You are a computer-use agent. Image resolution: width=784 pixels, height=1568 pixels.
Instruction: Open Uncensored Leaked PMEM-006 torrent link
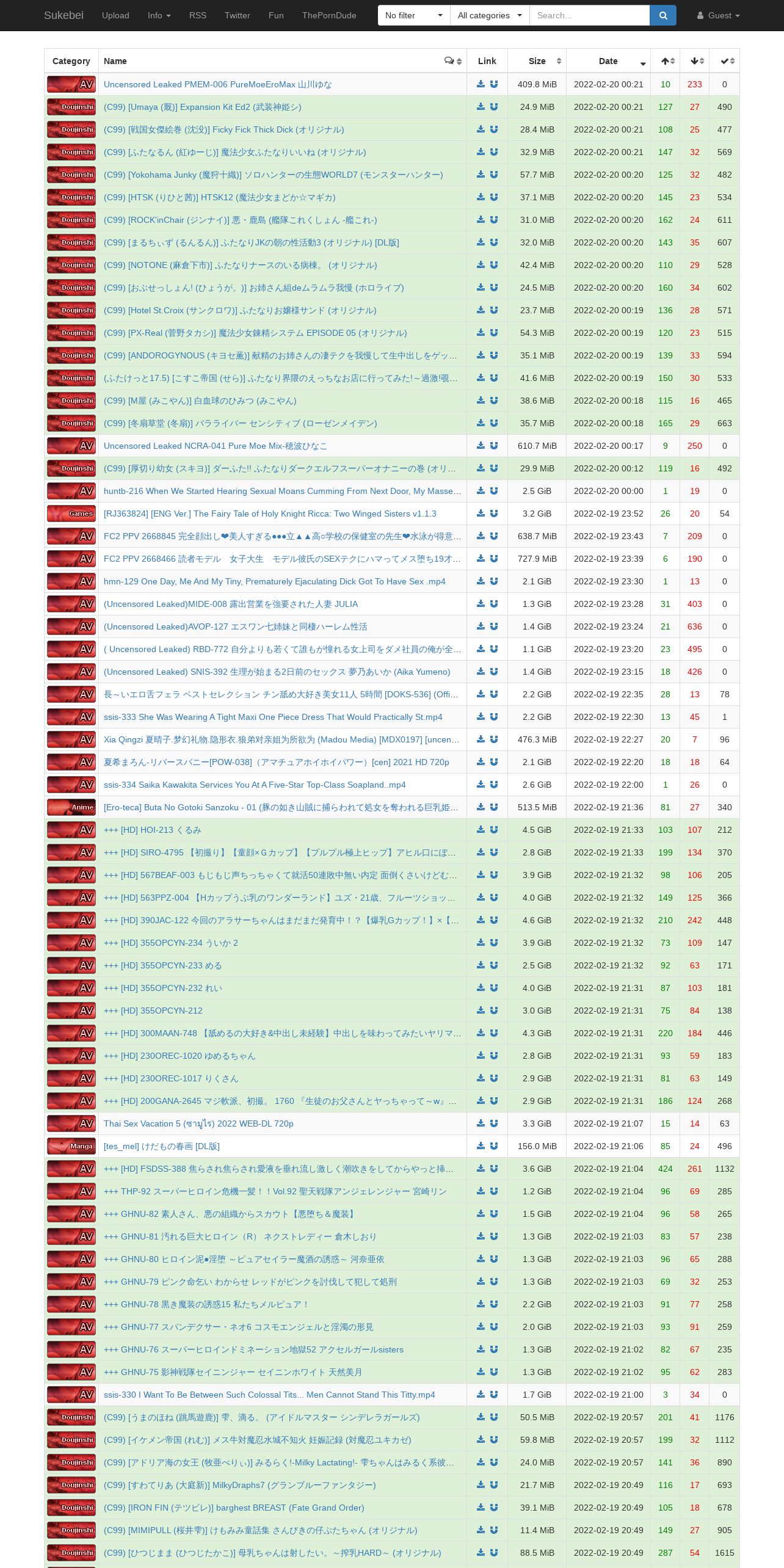click(217, 84)
